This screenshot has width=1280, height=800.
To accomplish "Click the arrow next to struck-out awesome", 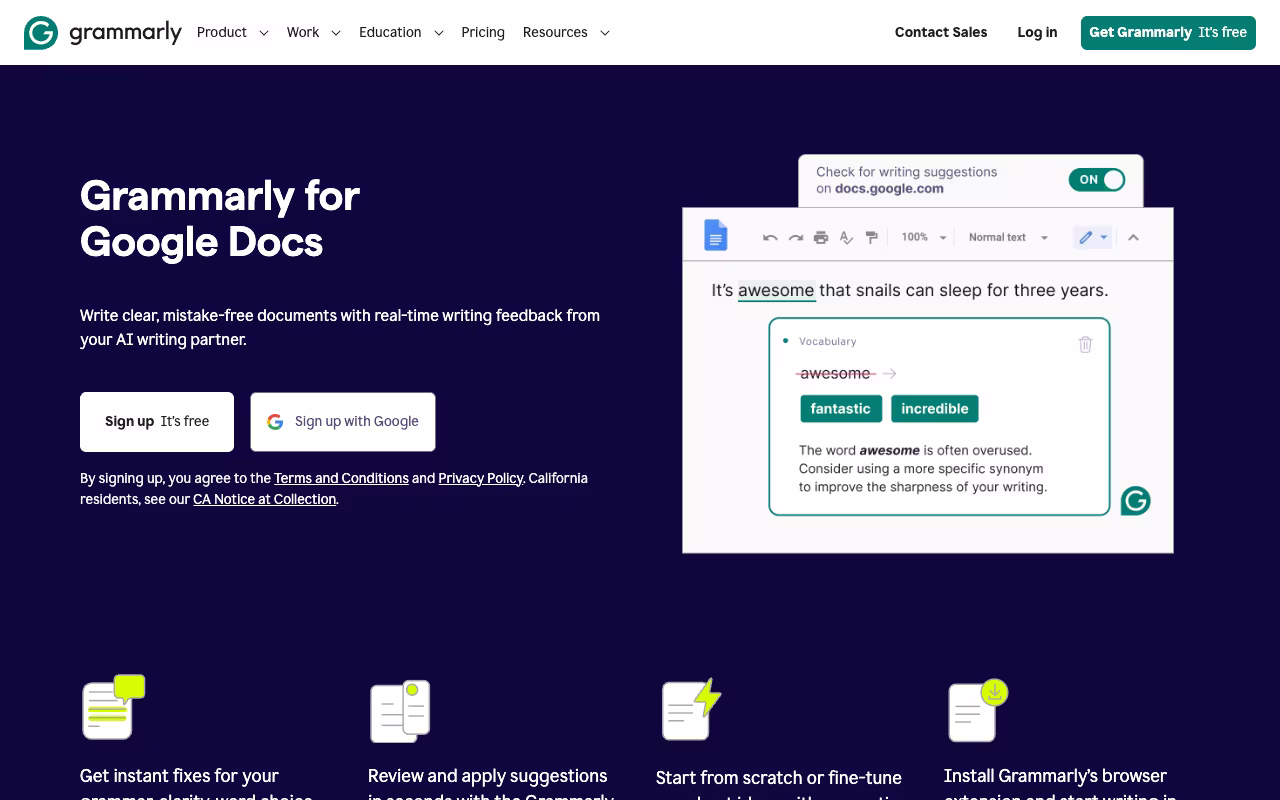I will pyautogui.click(x=890, y=373).
